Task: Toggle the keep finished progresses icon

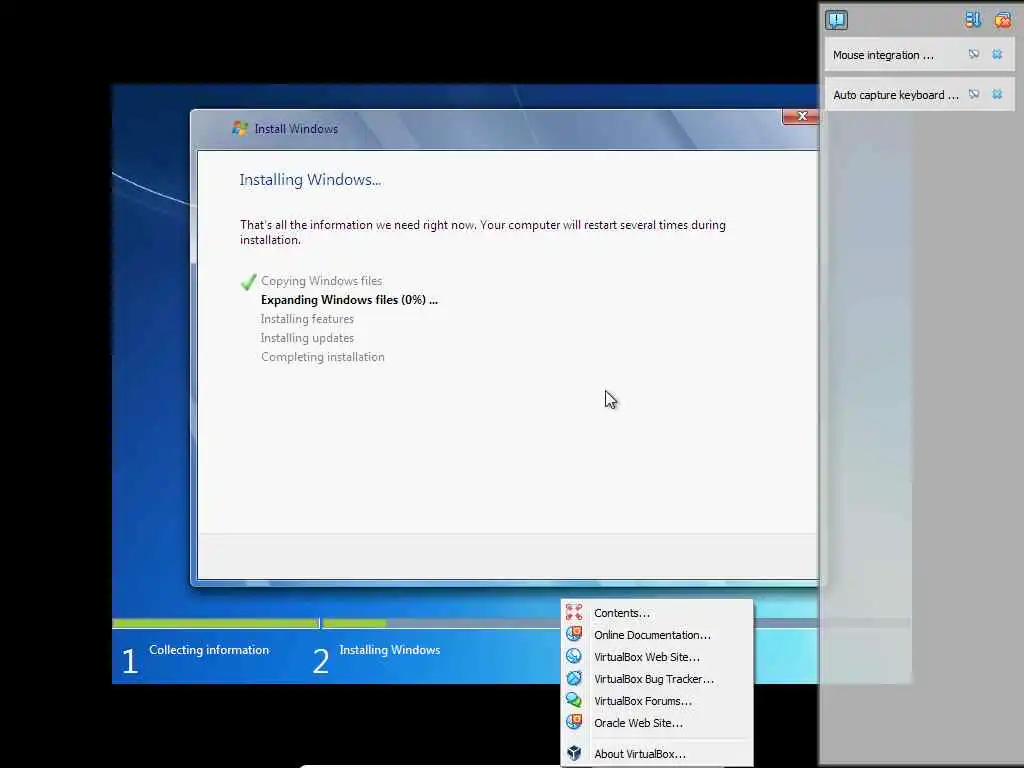Action: tap(972, 20)
